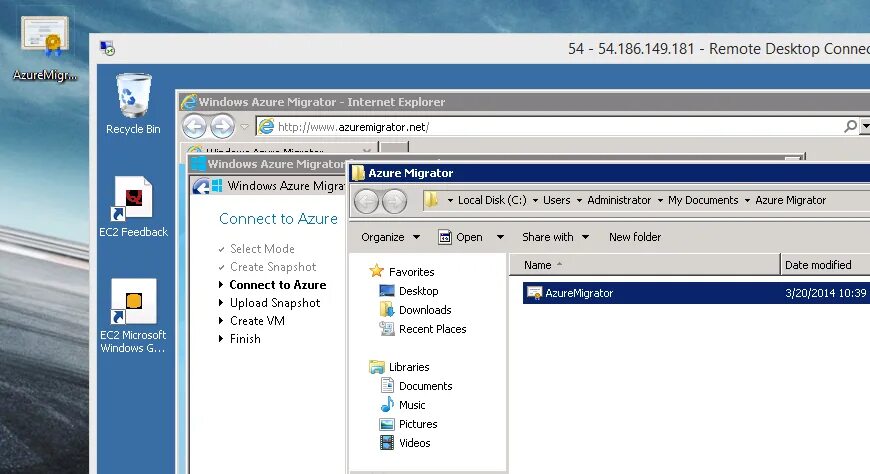
Task: Select the Connect to Azure step
Action: (277, 285)
